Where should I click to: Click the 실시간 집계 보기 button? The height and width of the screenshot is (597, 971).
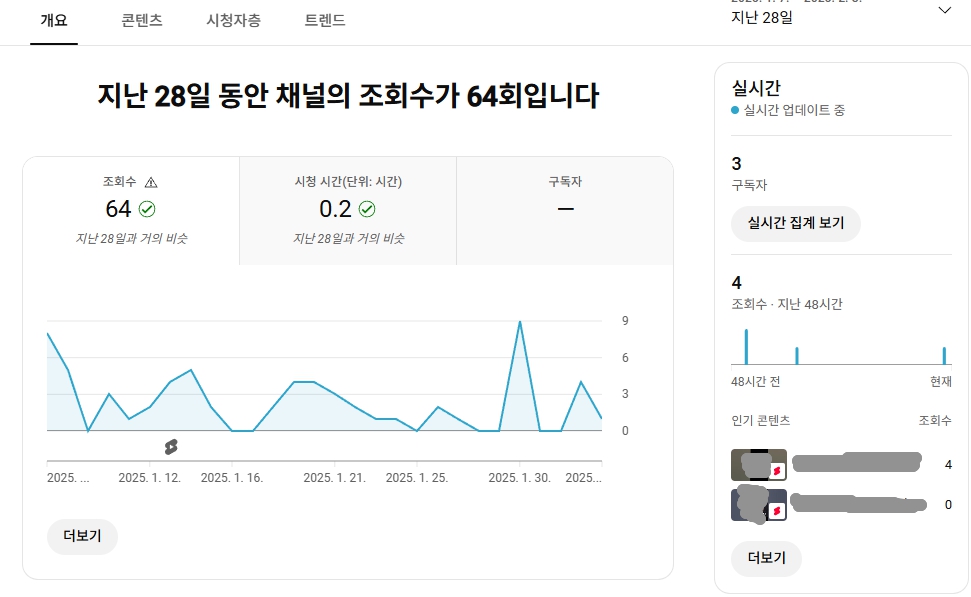click(796, 224)
